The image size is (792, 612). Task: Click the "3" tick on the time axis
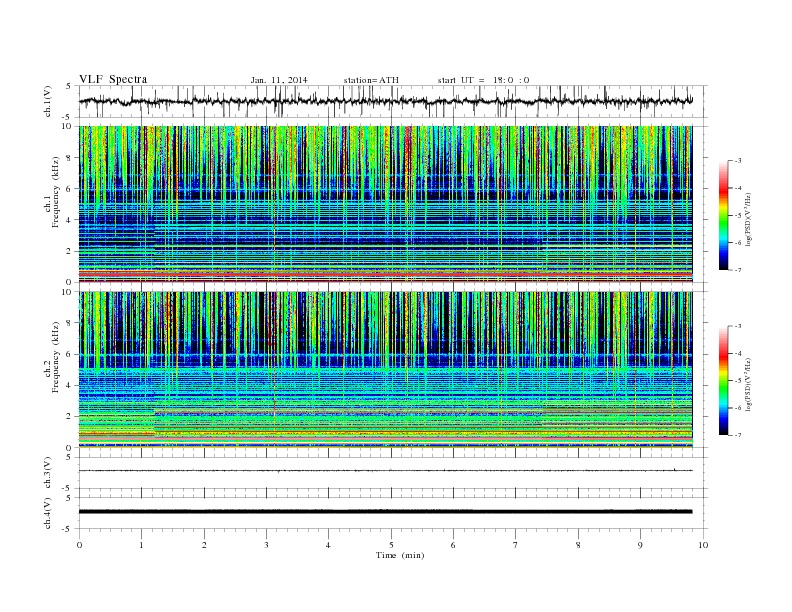[x=266, y=545]
